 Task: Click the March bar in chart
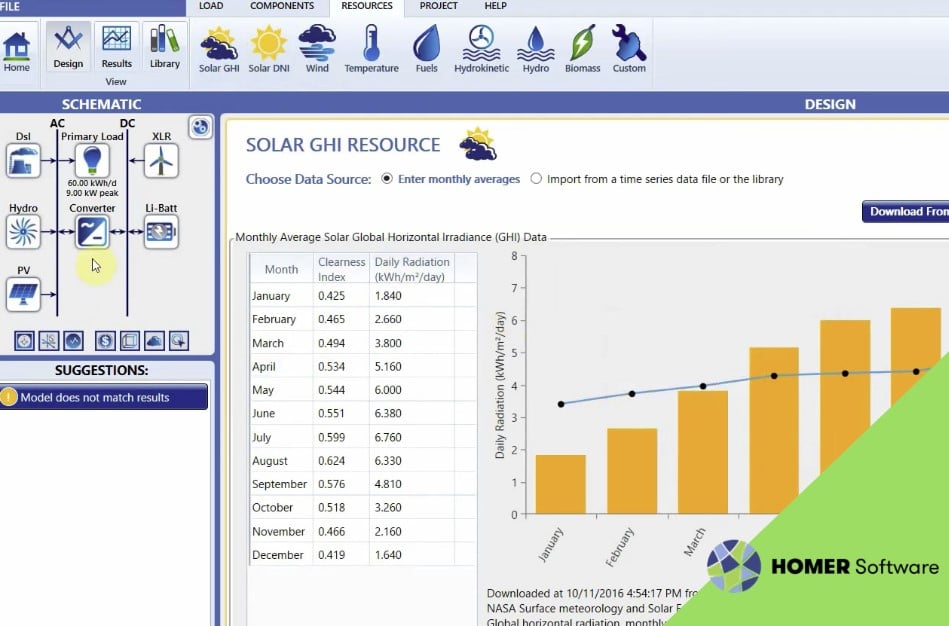click(x=703, y=452)
